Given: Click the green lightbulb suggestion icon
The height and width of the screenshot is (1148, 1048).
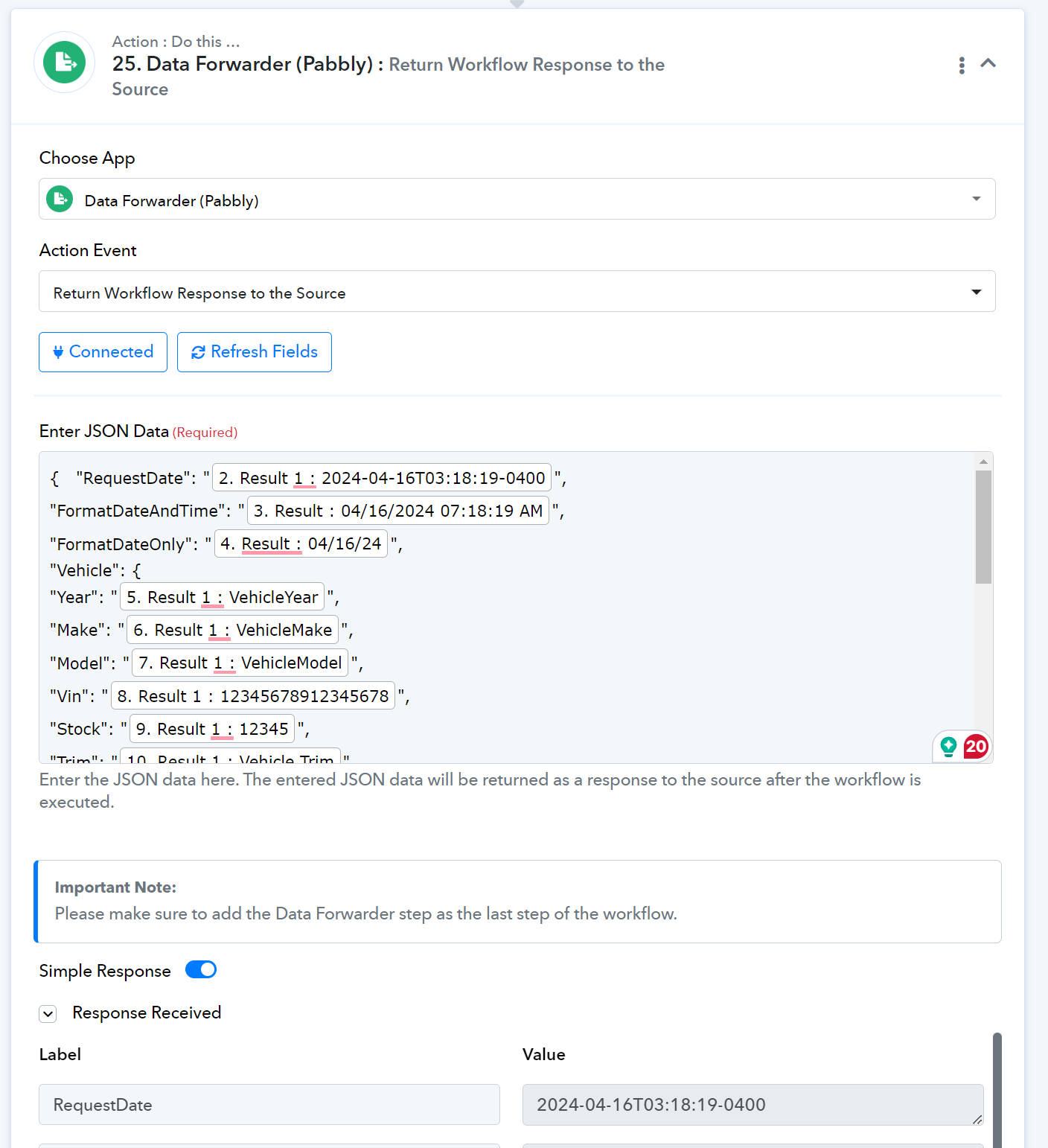Looking at the screenshot, I should click(948, 746).
